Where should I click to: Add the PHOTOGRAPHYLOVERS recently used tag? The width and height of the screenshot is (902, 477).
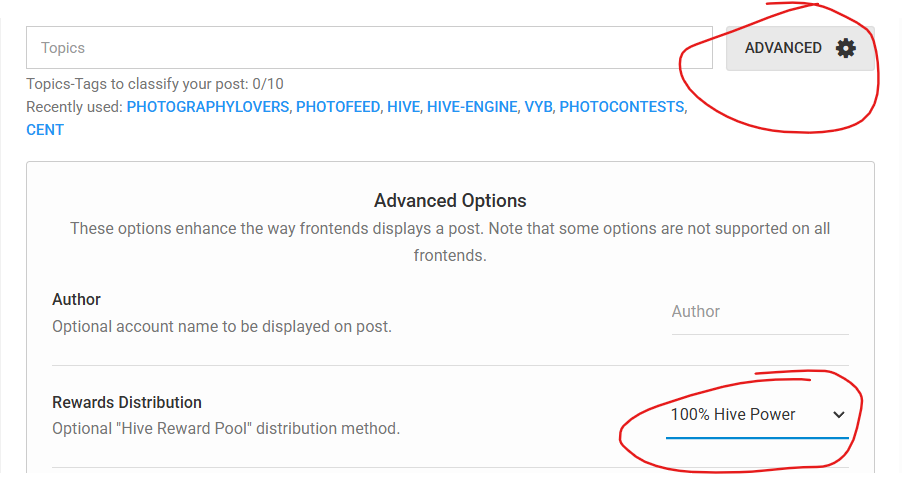(x=207, y=107)
